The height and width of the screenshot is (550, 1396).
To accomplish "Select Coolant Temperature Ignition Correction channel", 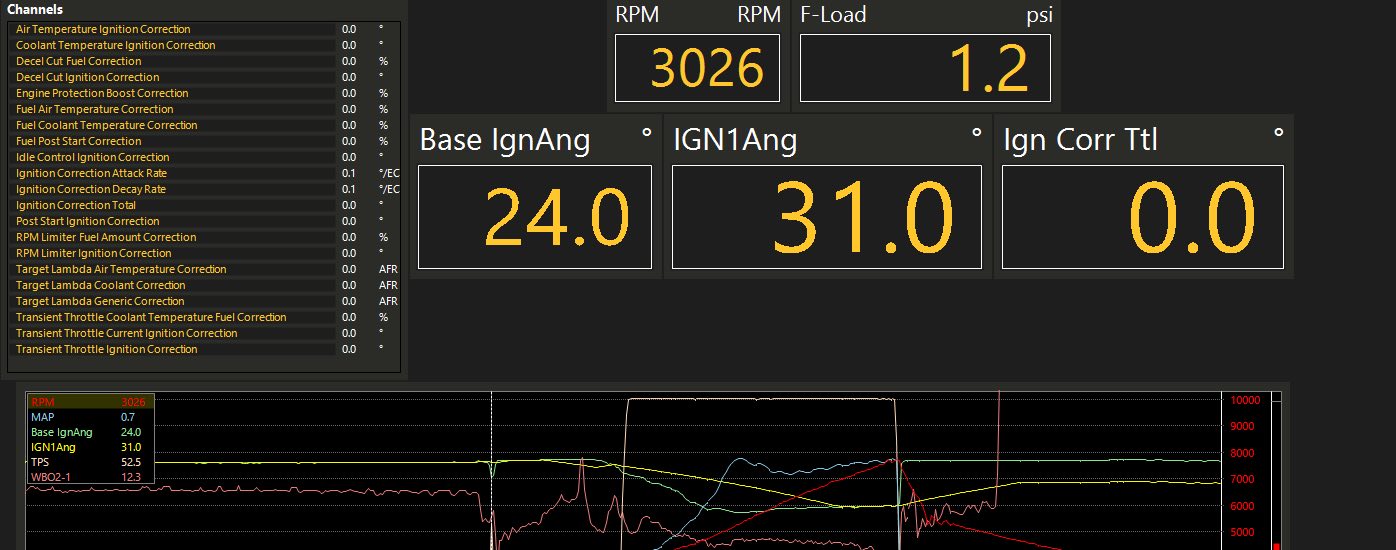I will pyautogui.click(x=204, y=45).
